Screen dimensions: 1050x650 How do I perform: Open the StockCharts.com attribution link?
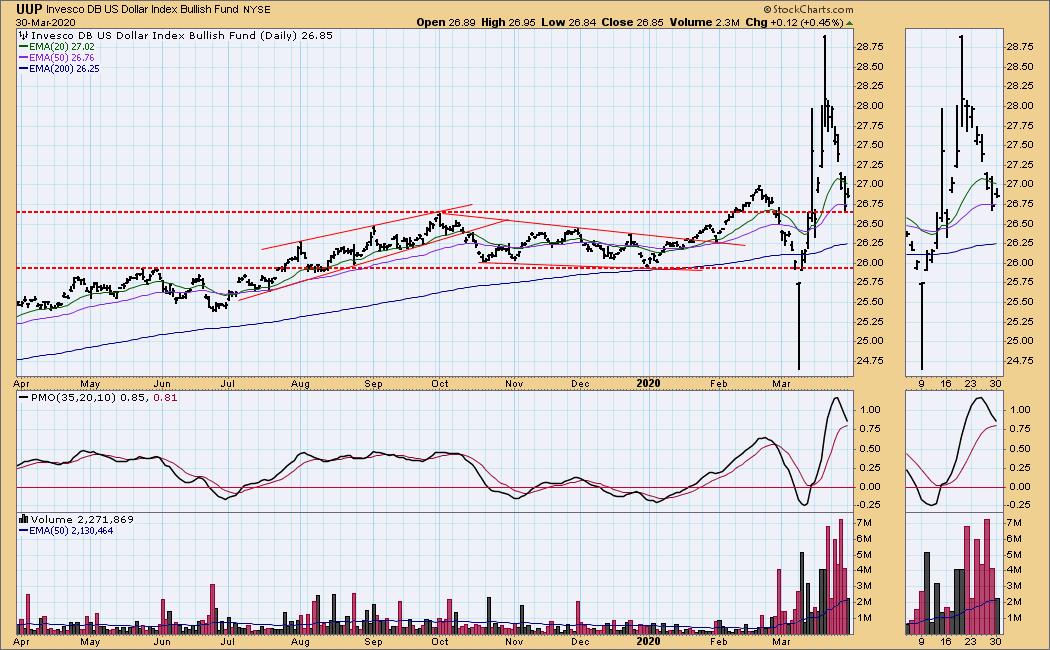(x=808, y=9)
